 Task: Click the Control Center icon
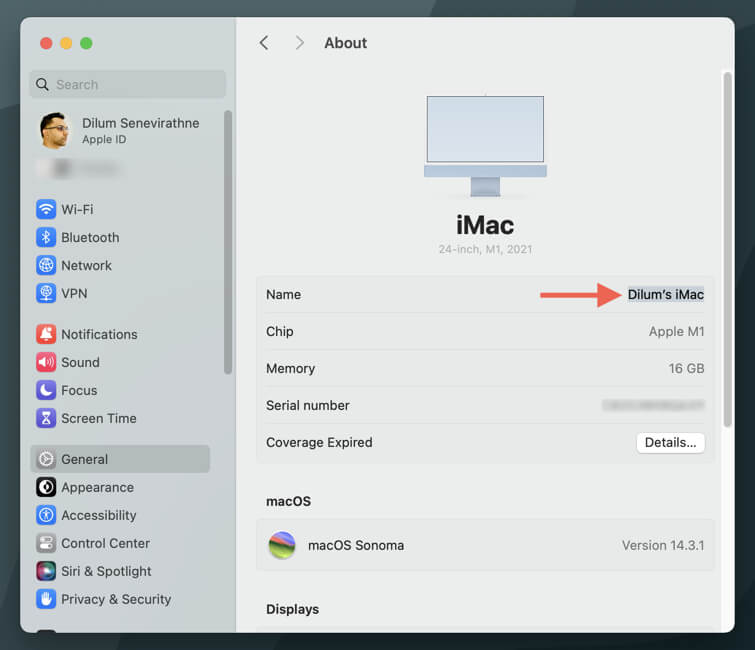point(46,543)
